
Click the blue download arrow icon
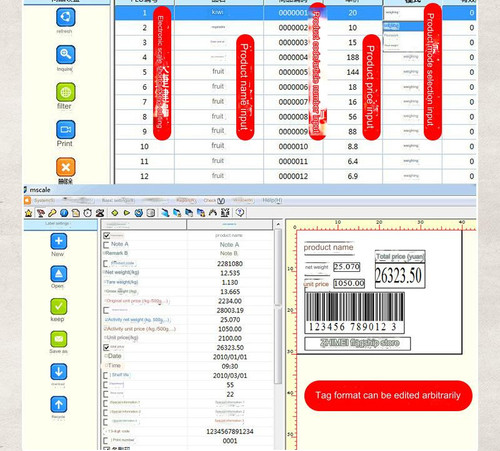pyautogui.click(x=59, y=372)
